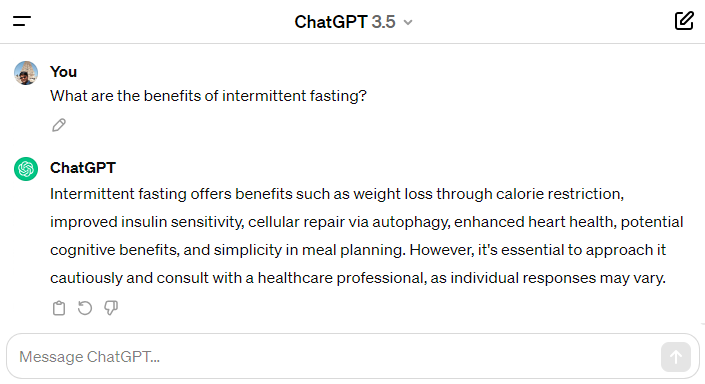This screenshot has height=384, width=705.
Task: Click the user profile photo beside You
Action: [x=26, y=73]
